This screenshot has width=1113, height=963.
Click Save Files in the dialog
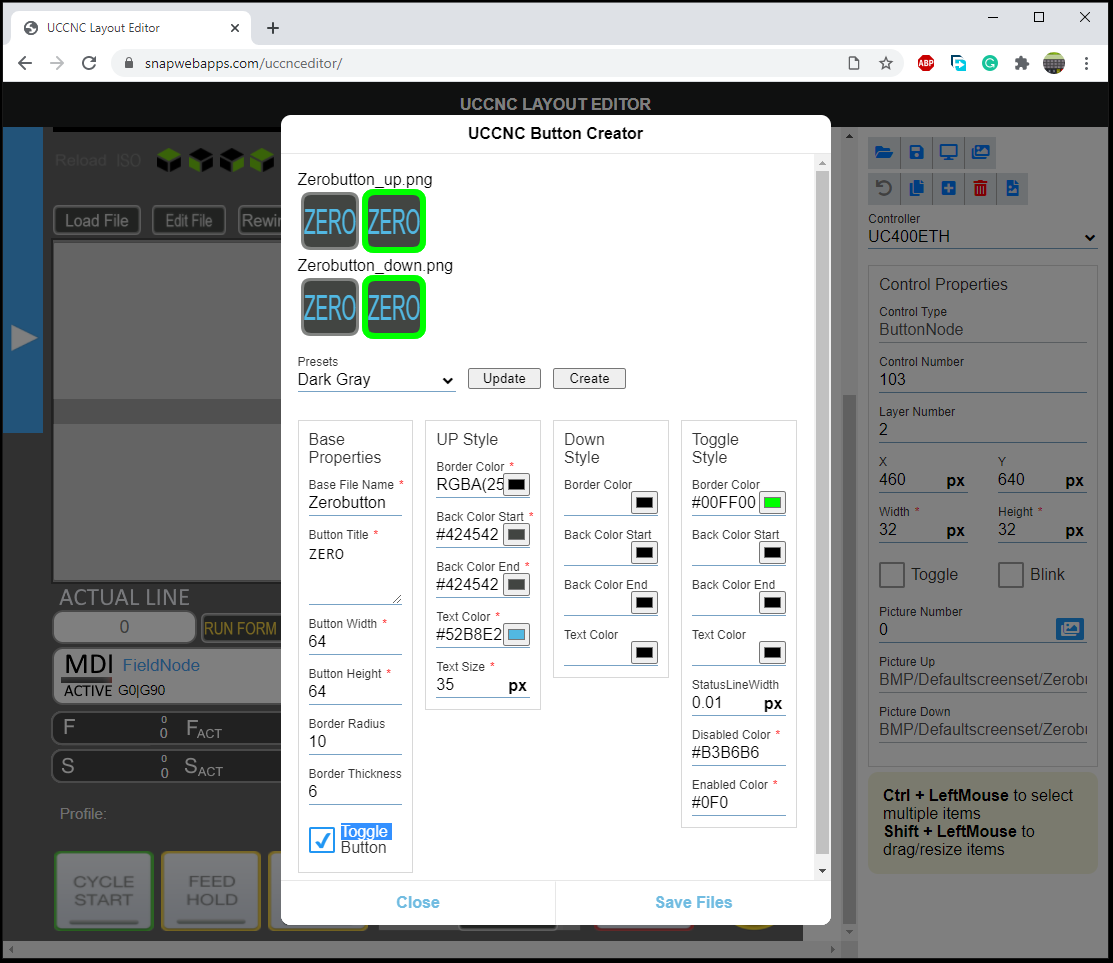(x=693, y=902)
